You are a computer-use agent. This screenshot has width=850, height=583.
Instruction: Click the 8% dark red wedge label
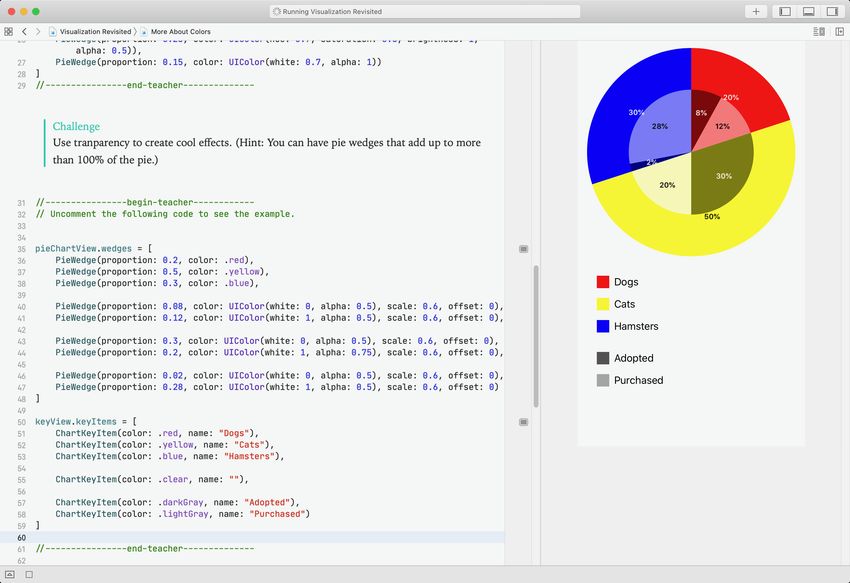[x=701, y=113]
